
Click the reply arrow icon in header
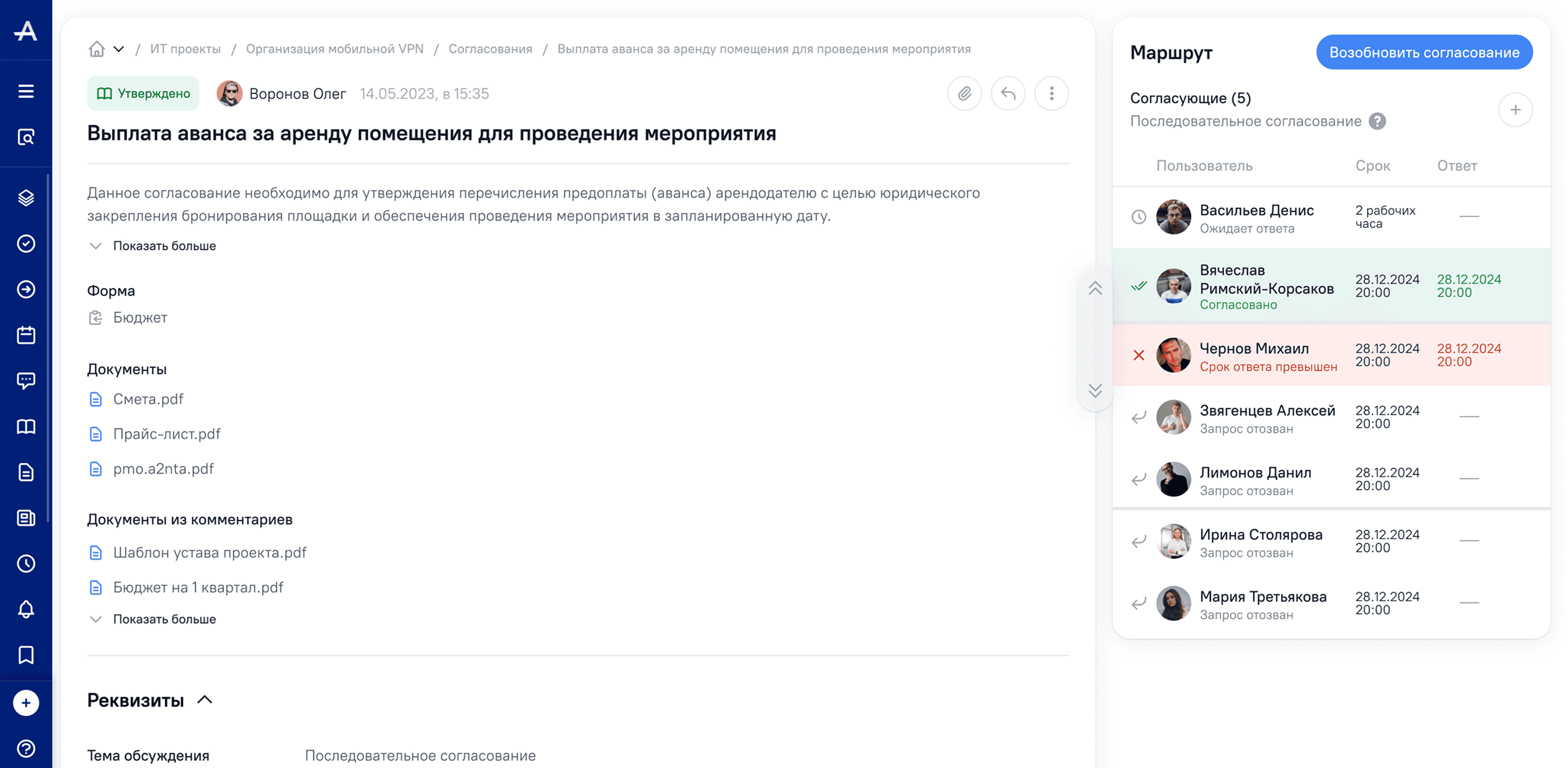1008,93
